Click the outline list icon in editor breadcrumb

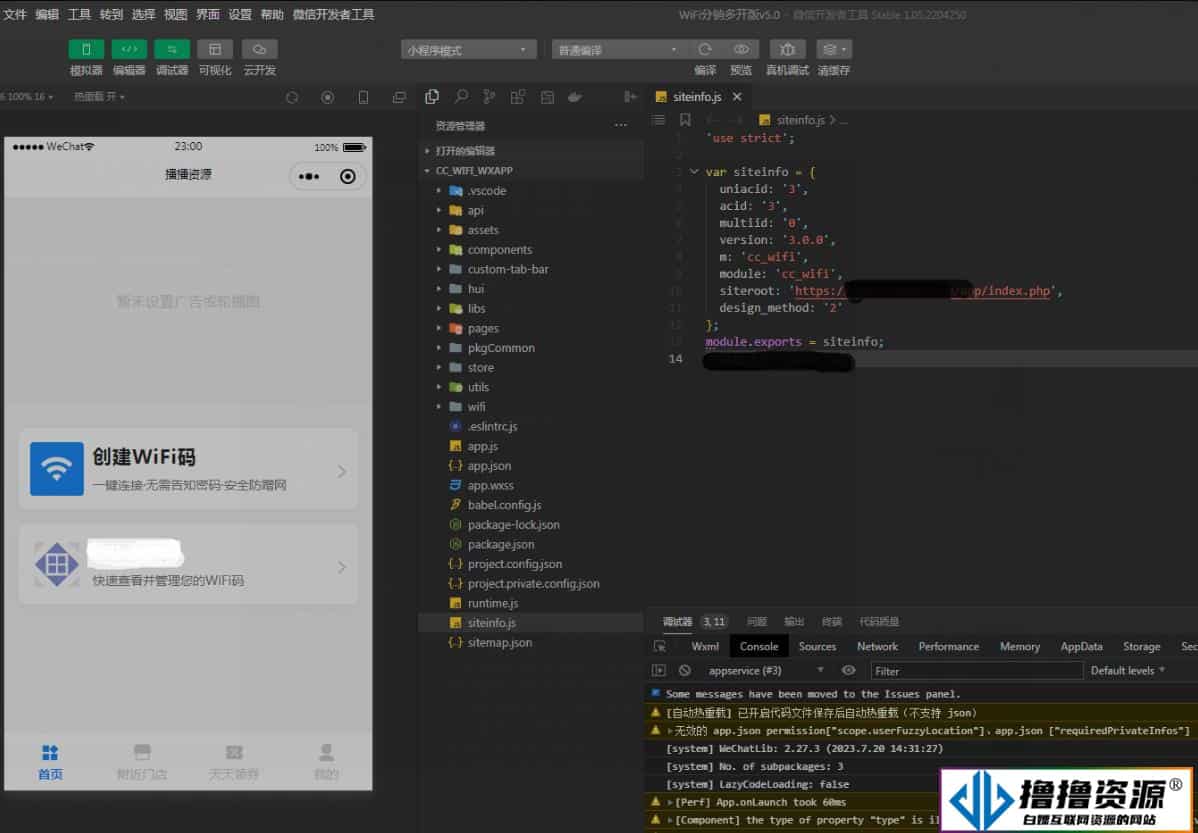tap(658, 120)
